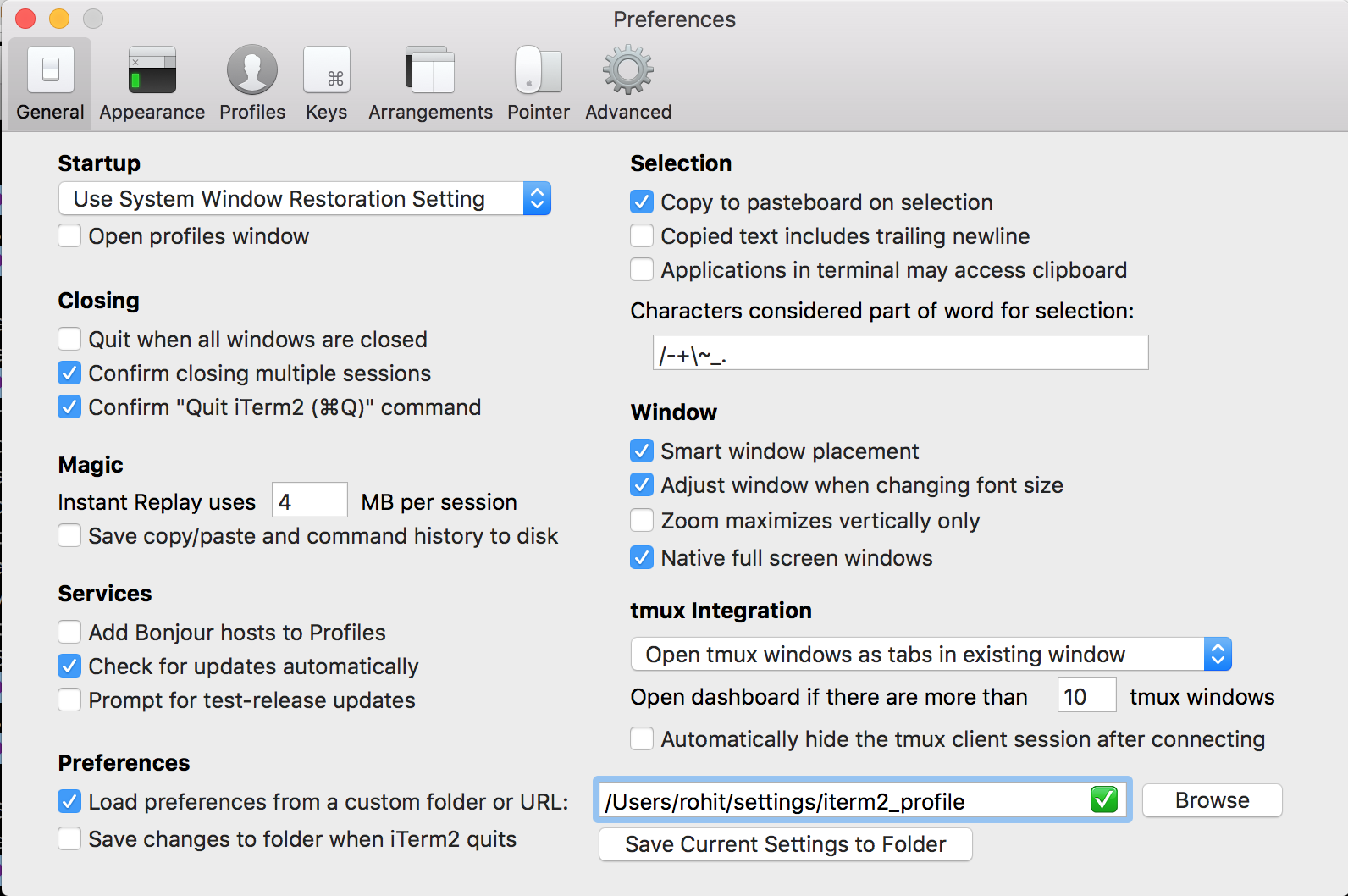The height and width of the screenshot is (896, 1348).
Task: Uncheck Load preferences from a custom folder
Action: coord(69,801)
